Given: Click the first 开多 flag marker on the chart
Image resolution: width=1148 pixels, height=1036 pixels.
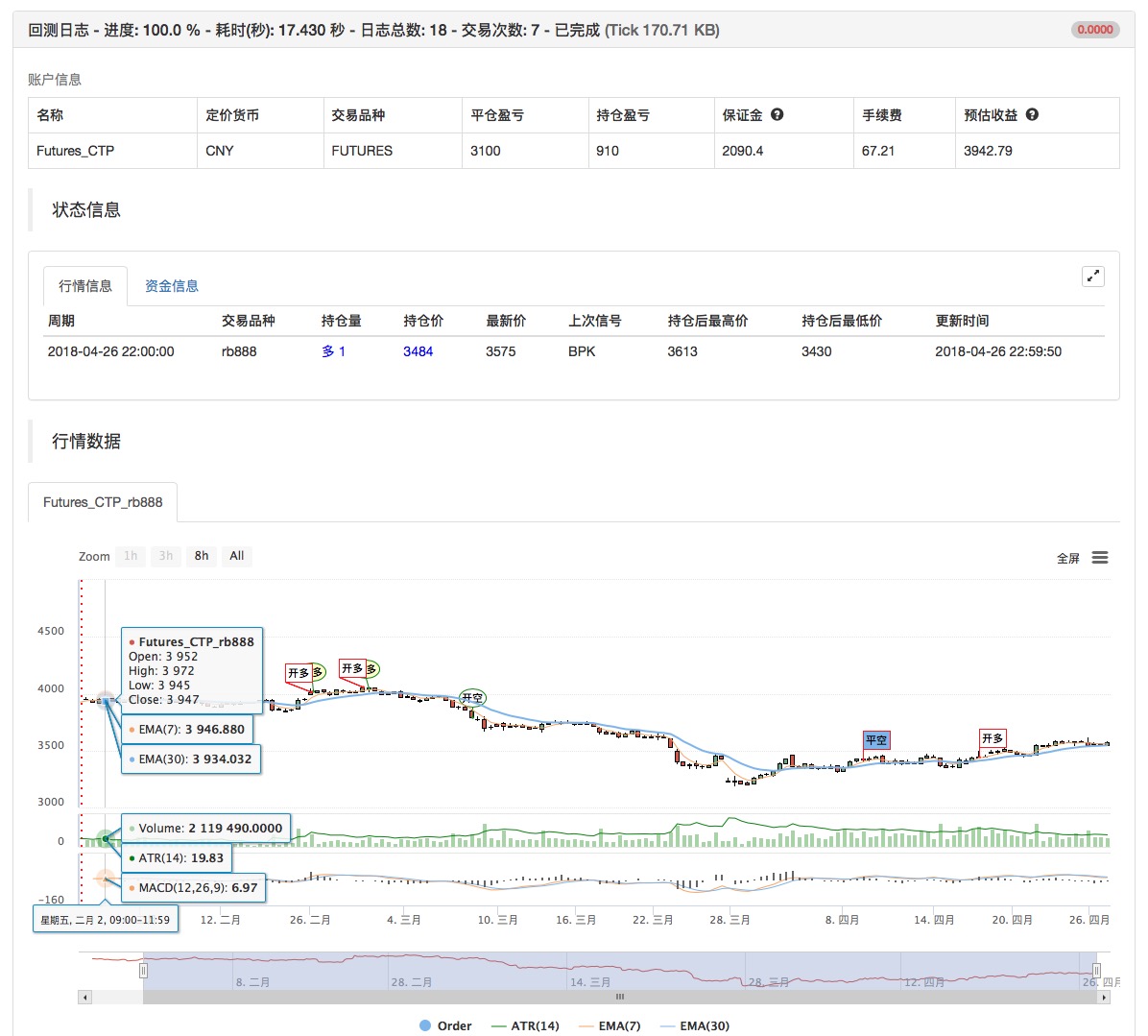Looking at the screenshot, I should tap(298, 672).
